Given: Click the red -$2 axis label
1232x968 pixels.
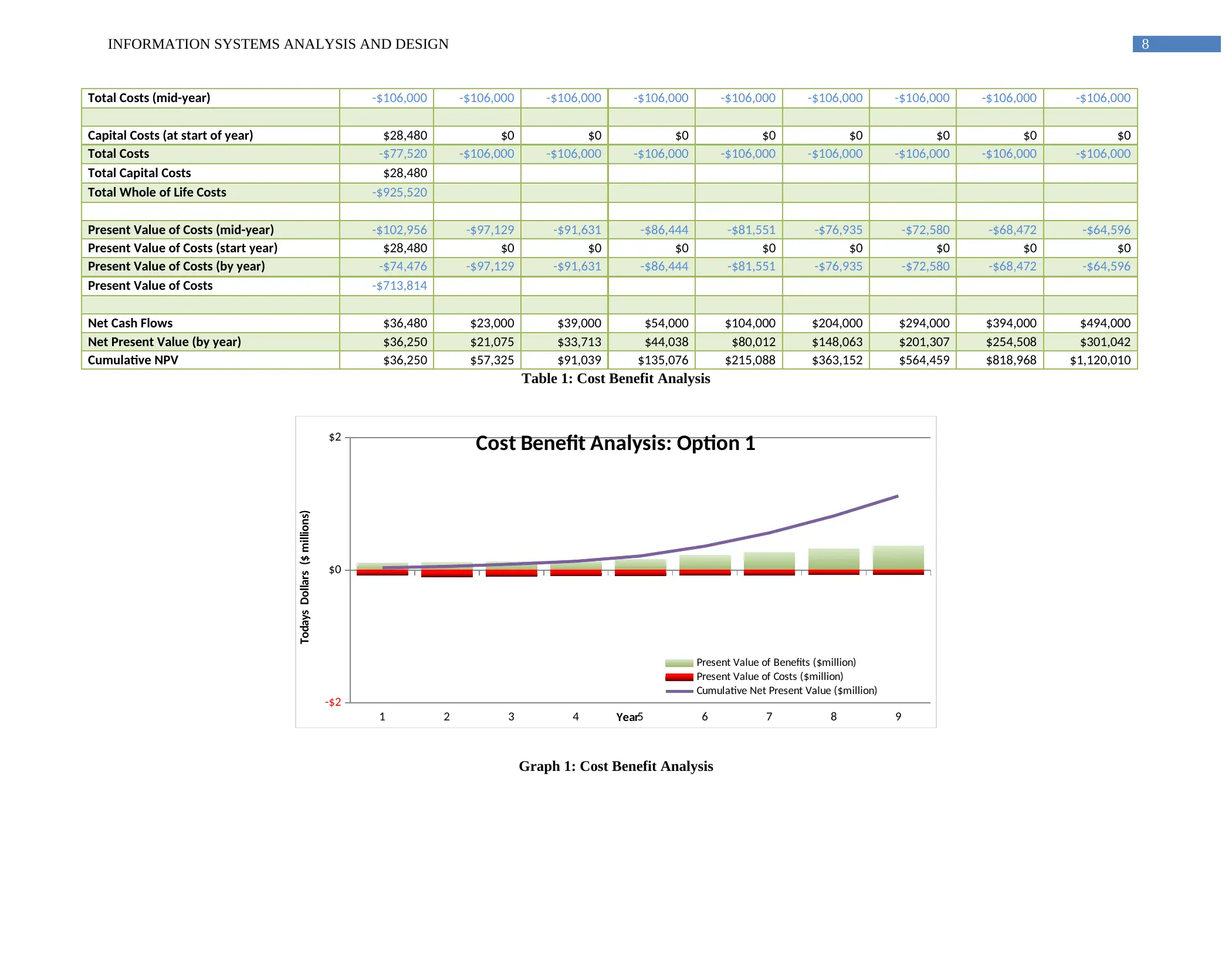Looking at the screenshot, I should [333, 702].
